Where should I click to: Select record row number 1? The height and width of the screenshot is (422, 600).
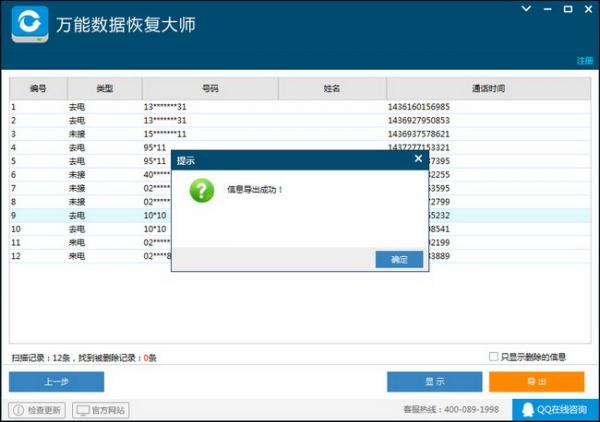tap(300, 107)
